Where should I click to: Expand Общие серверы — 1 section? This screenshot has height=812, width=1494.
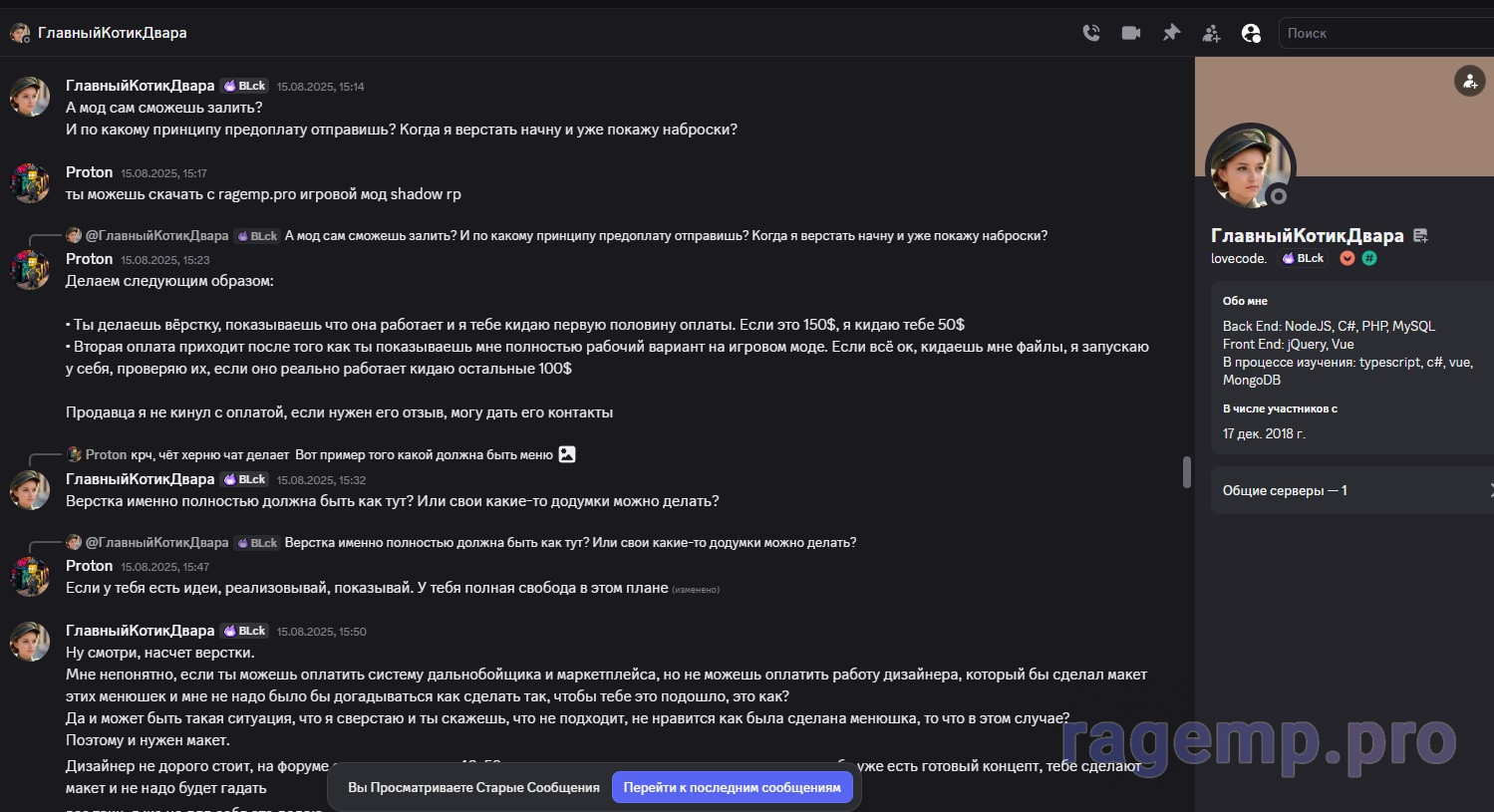[1352, 490]
